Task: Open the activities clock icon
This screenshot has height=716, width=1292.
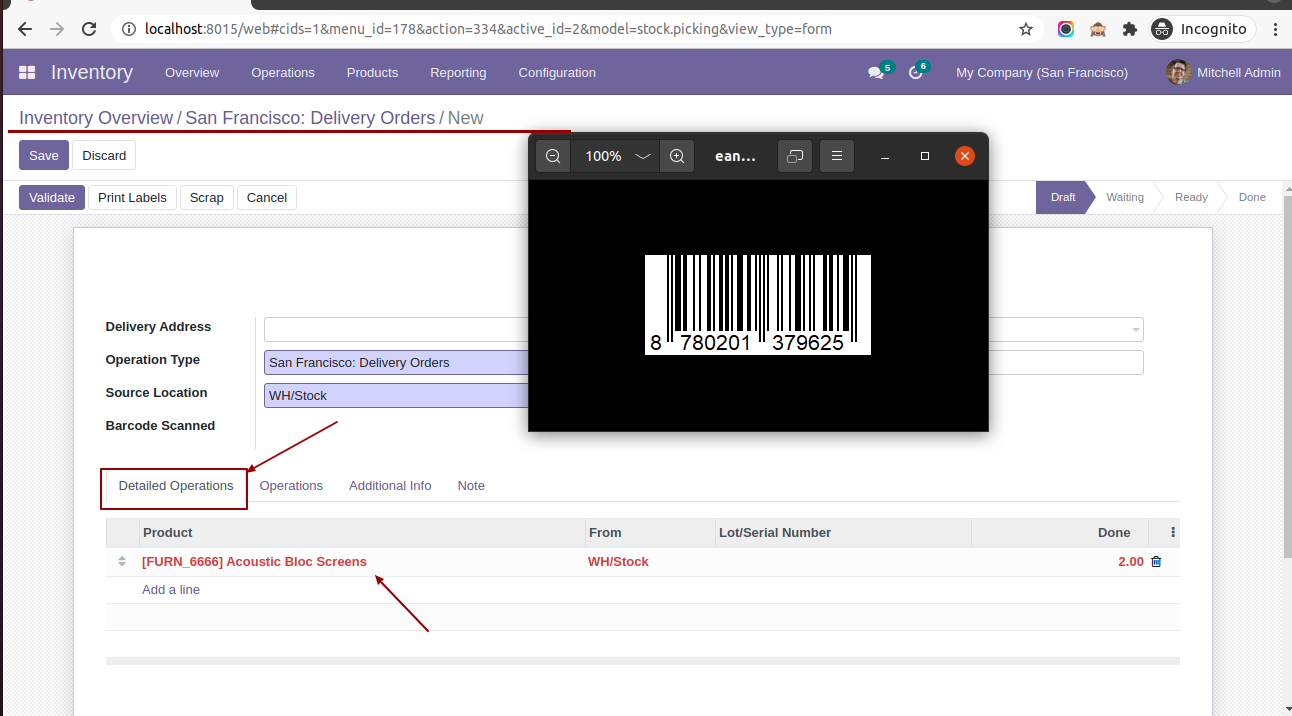Action: pyautogui.click(x=915, y=72)
